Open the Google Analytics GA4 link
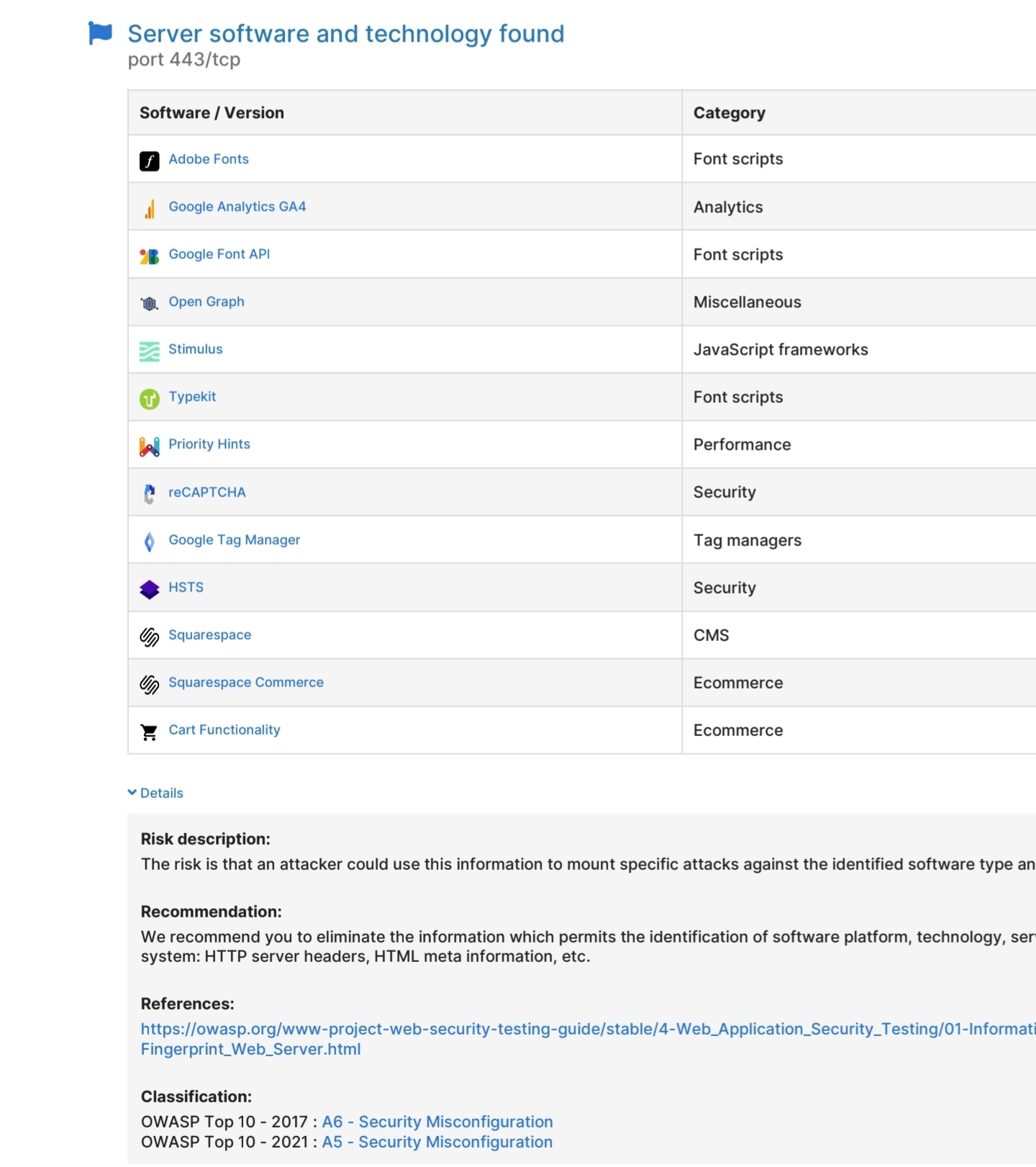The width and height of the screenshot is (1036, 1167). (237, 206)
